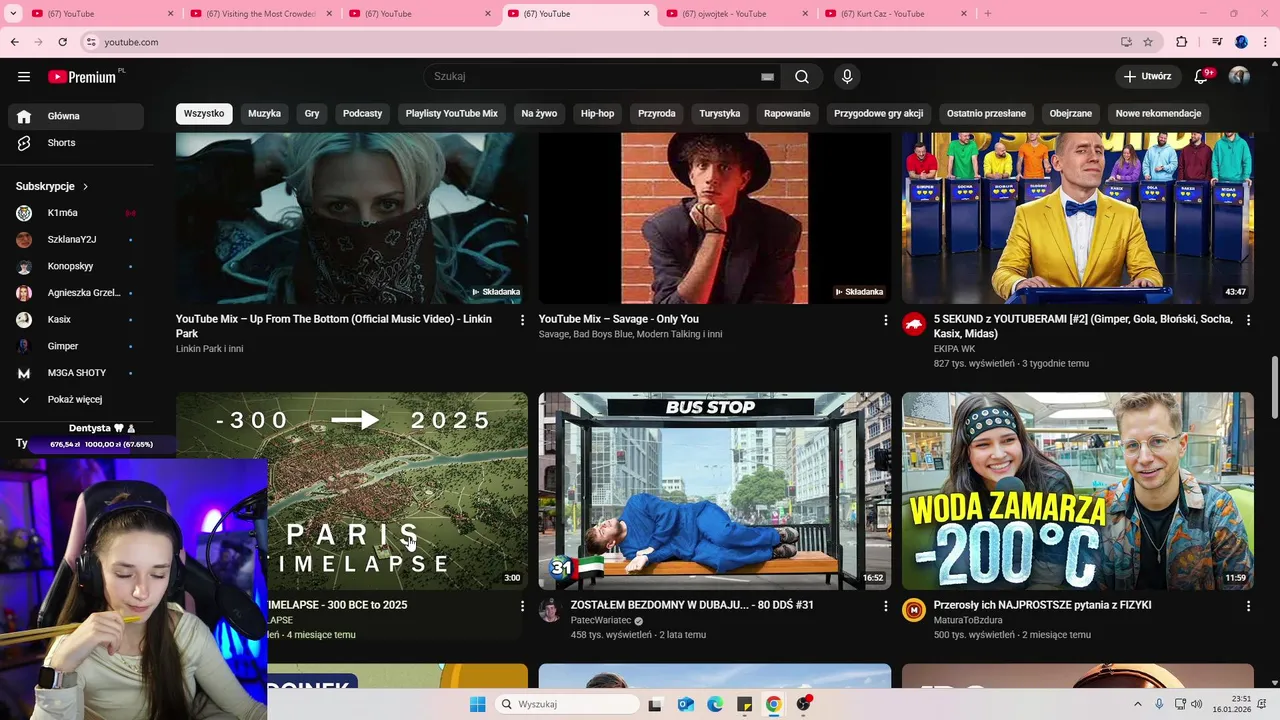
Task: Open browser extensions puzzle icon
Action: (1182, 42)
